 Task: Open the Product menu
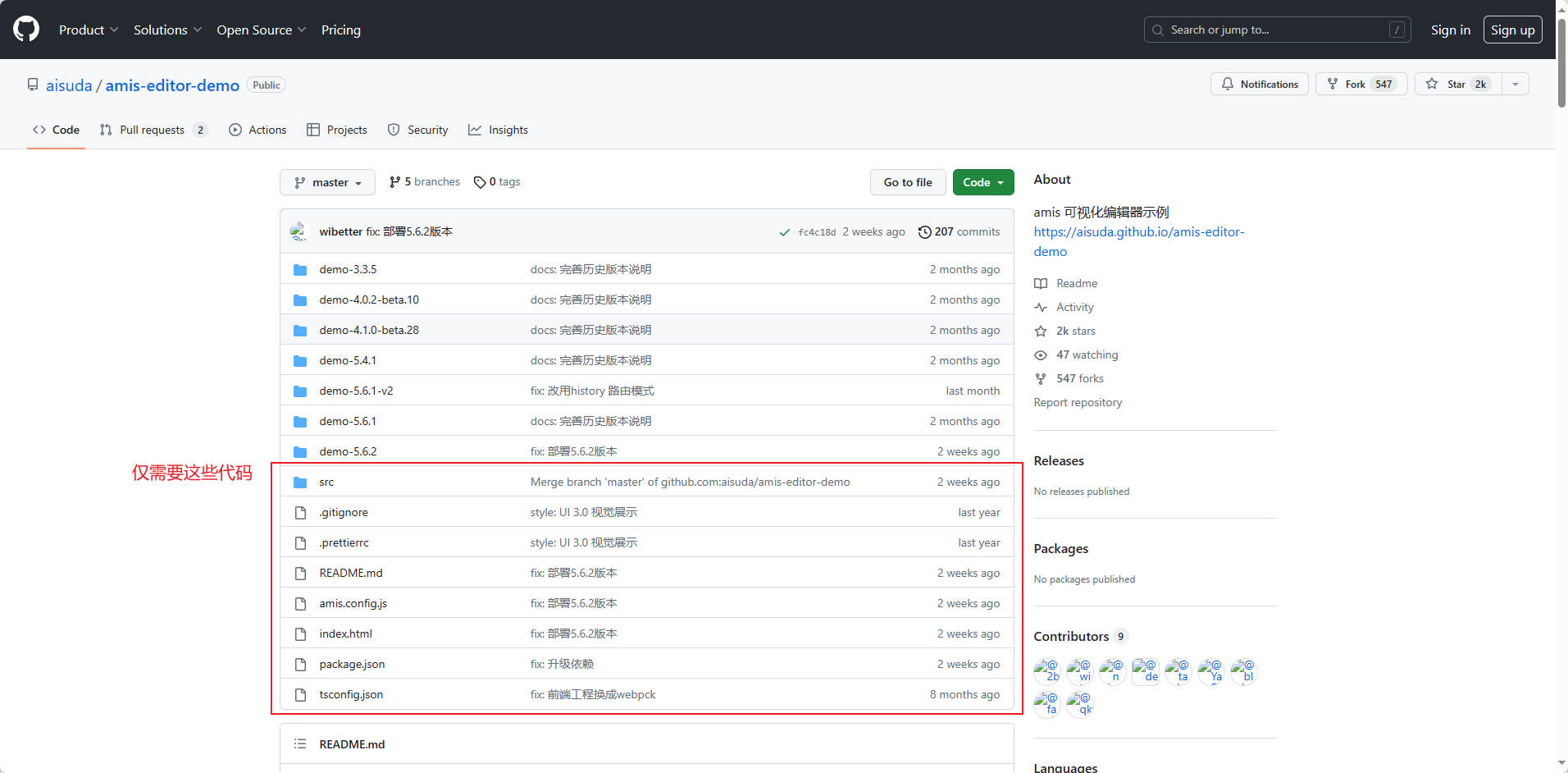[x=89, y=30]
